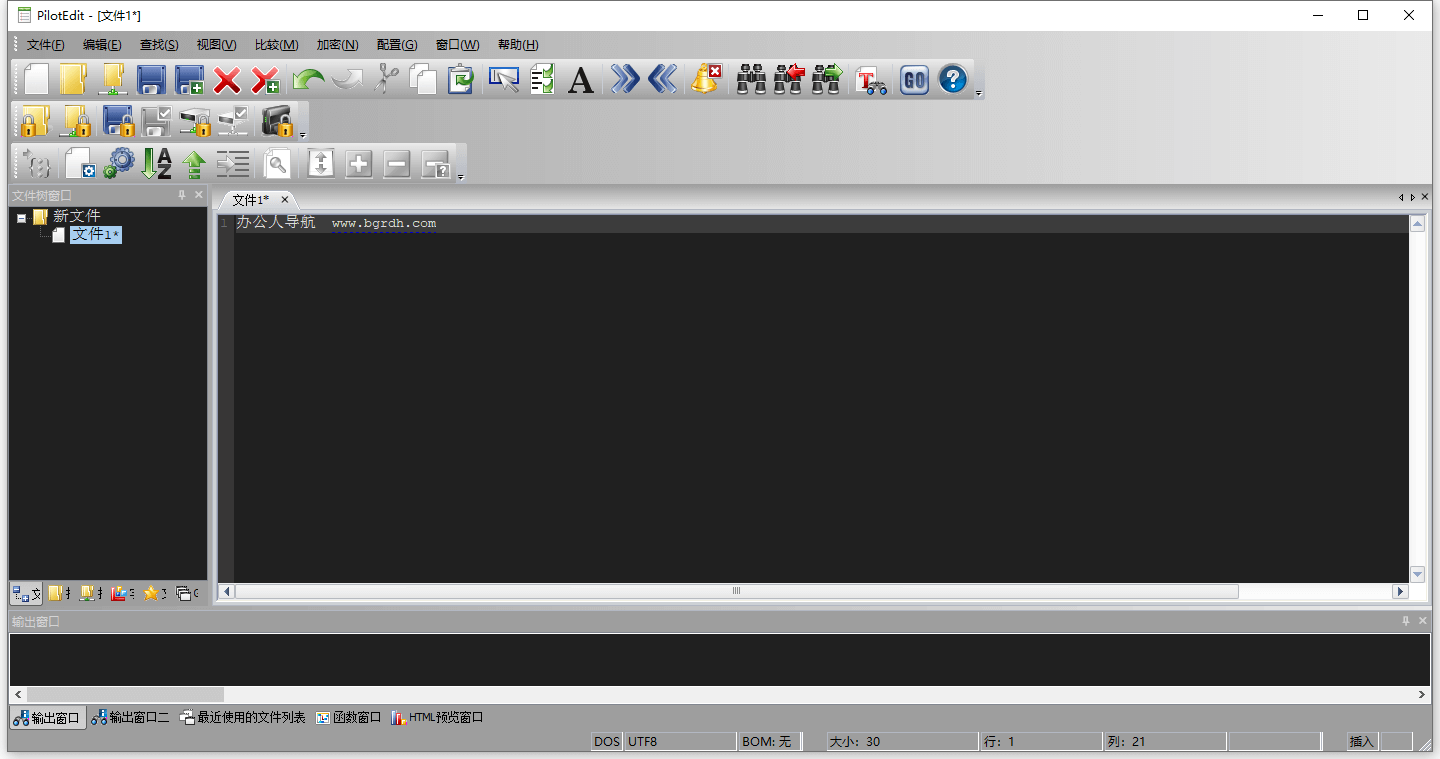
Task: Click the scissors Cut icon
Action: (386, 80)
